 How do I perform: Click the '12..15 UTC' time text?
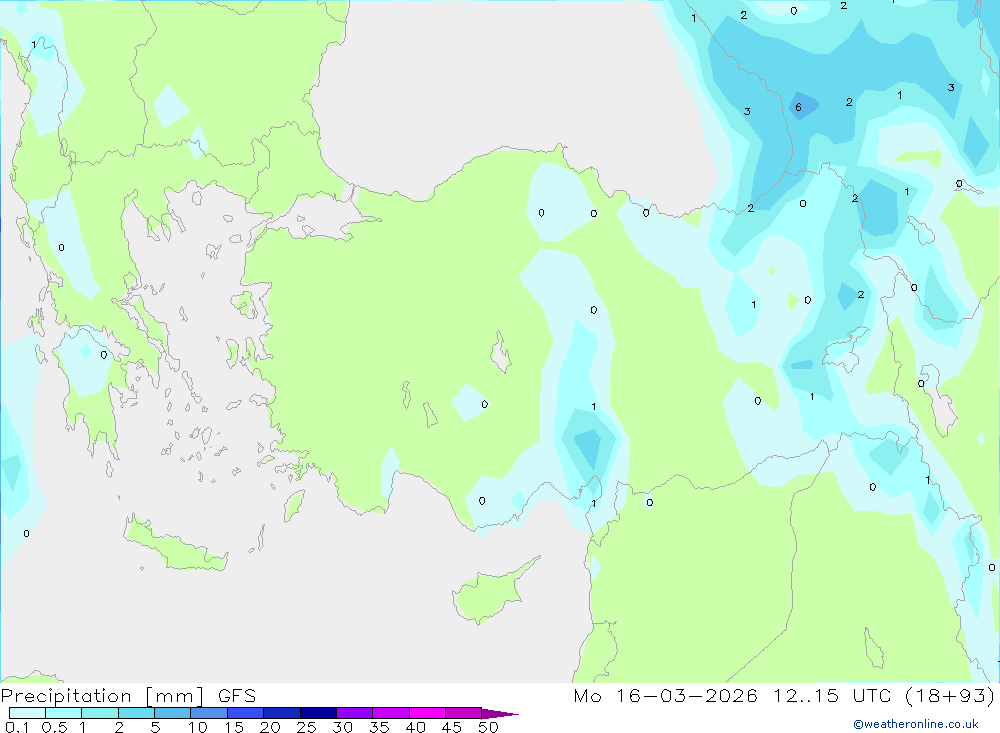coord(832,696)
